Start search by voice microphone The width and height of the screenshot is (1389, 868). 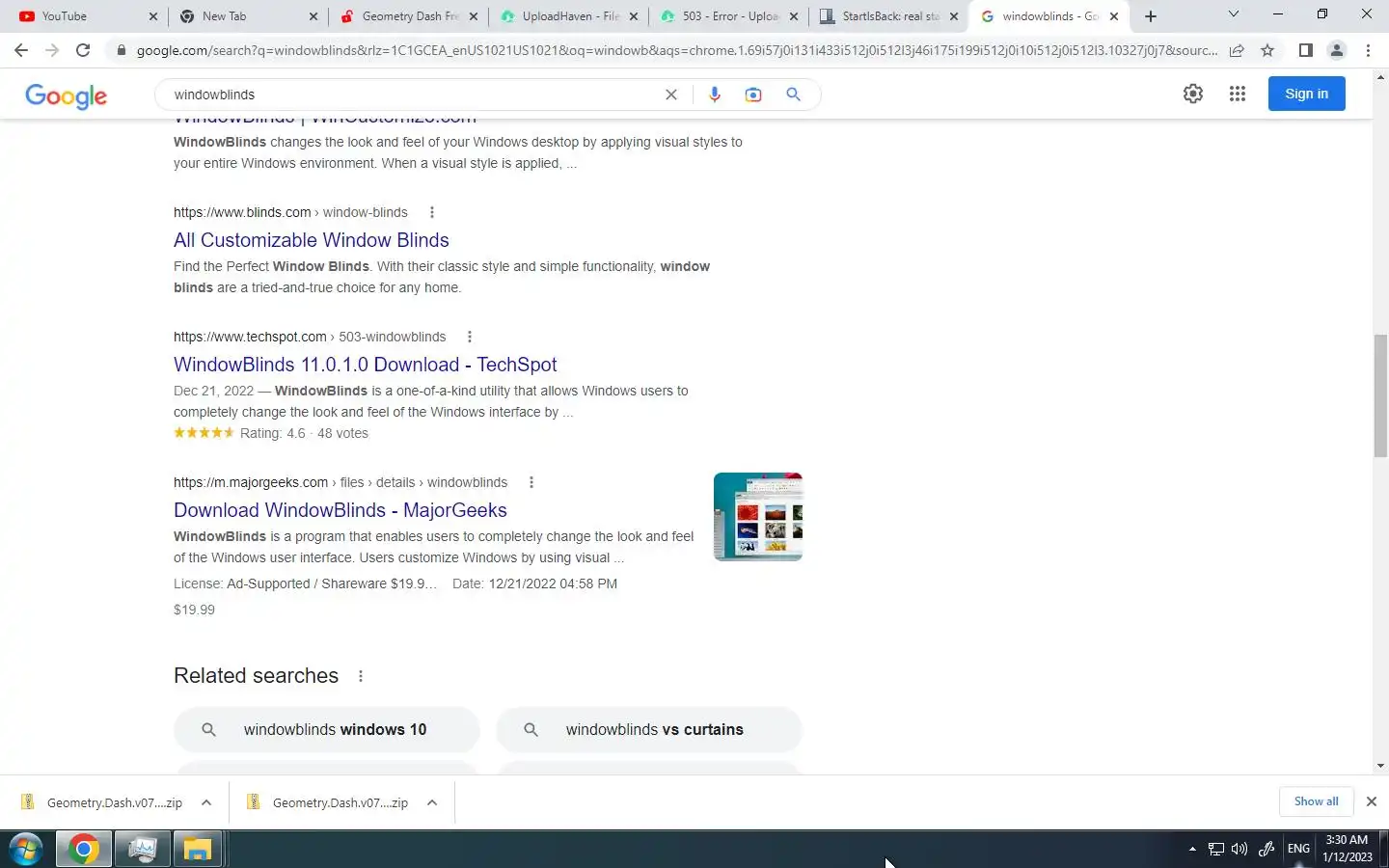pos(714,95)
